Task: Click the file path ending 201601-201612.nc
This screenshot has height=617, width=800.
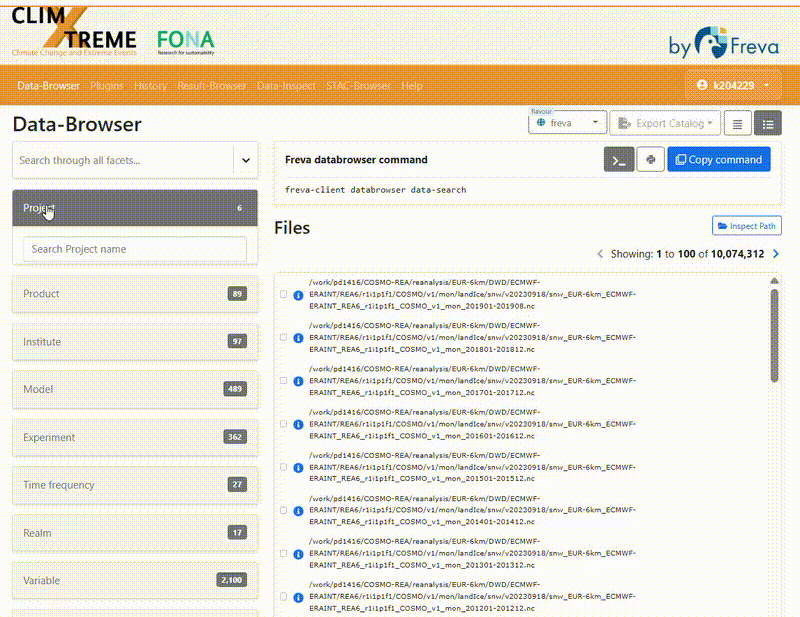Action: click(x=472, y=424)
